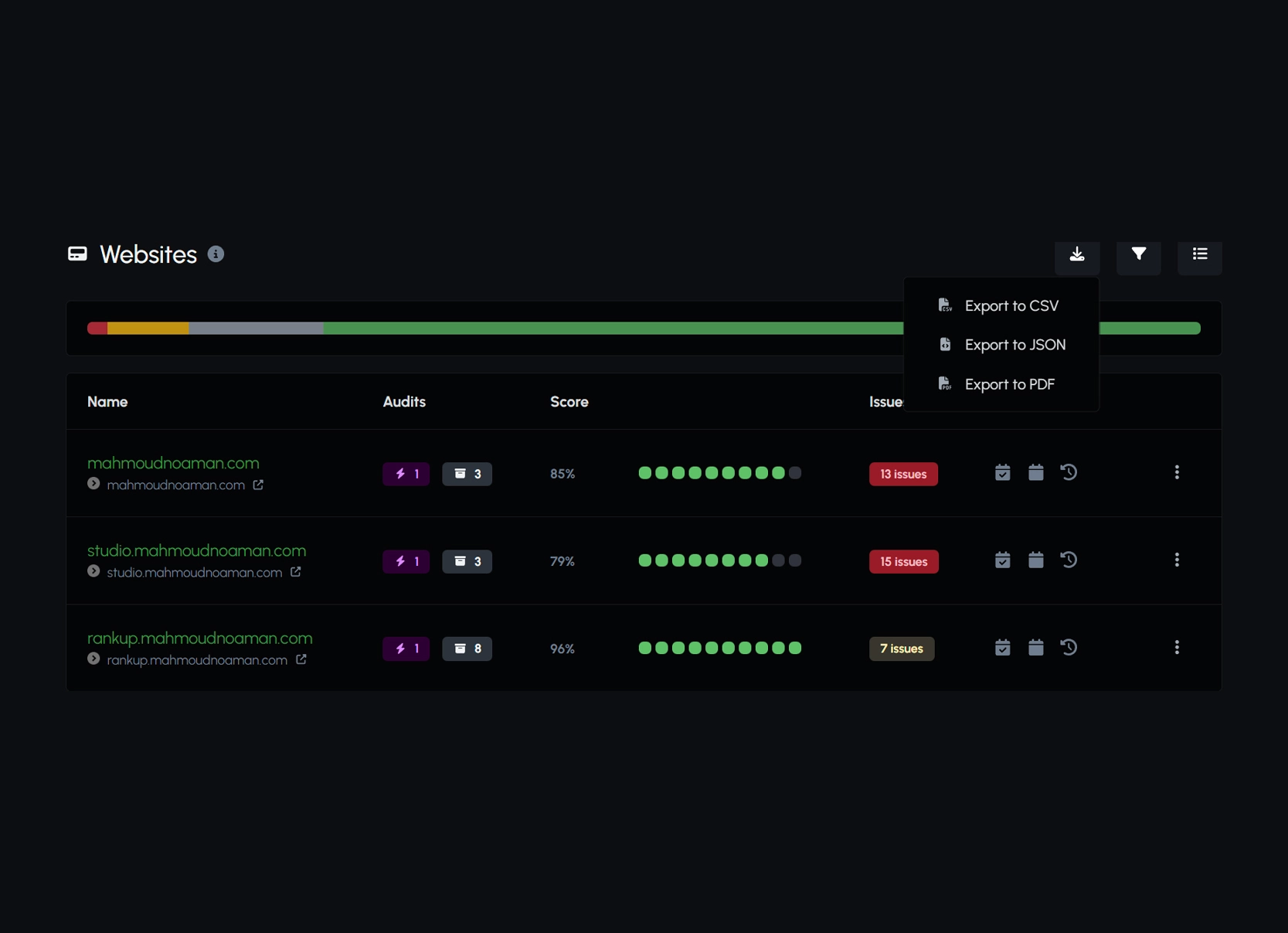Screen dimensions: 1288x933
Task: Click the 13 issues badge
Action: coord(903,474)
